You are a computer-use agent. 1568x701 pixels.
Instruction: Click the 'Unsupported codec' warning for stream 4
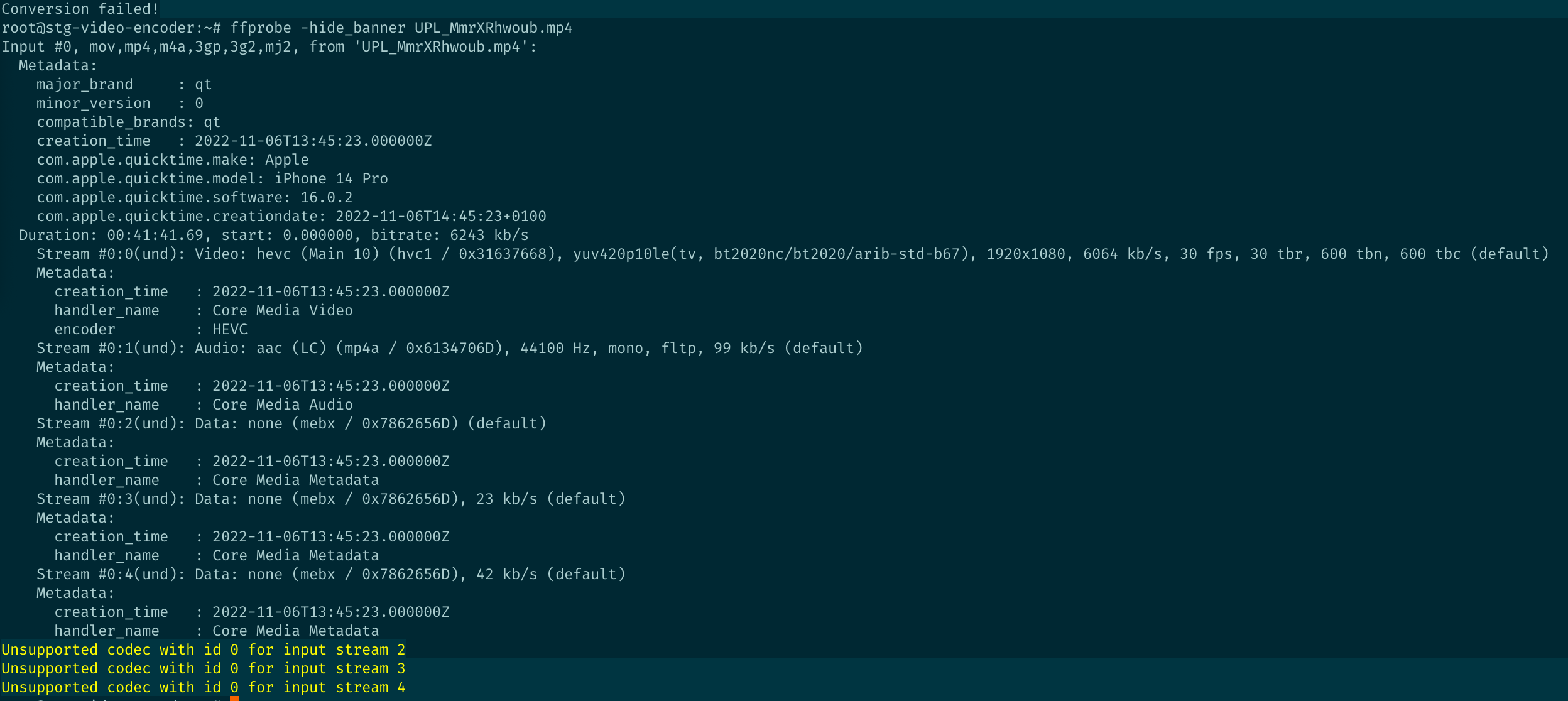(203, 687)
